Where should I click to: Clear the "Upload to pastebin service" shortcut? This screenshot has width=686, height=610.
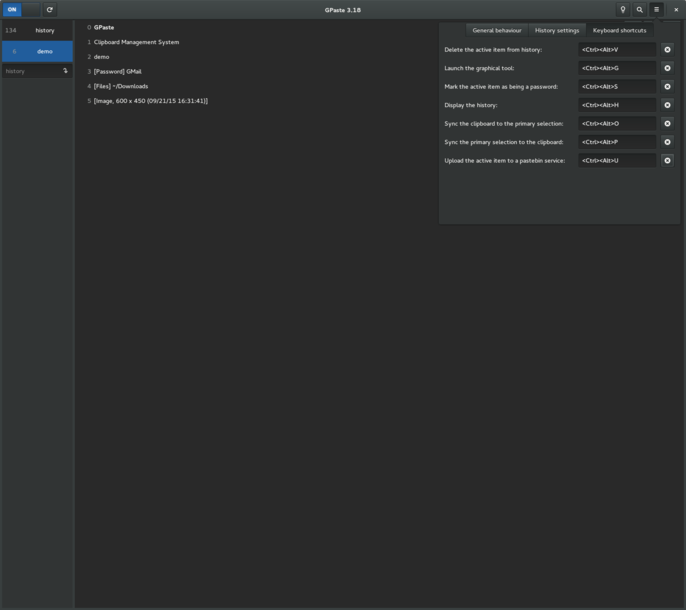pyautogui.click(x=667, y=160)
